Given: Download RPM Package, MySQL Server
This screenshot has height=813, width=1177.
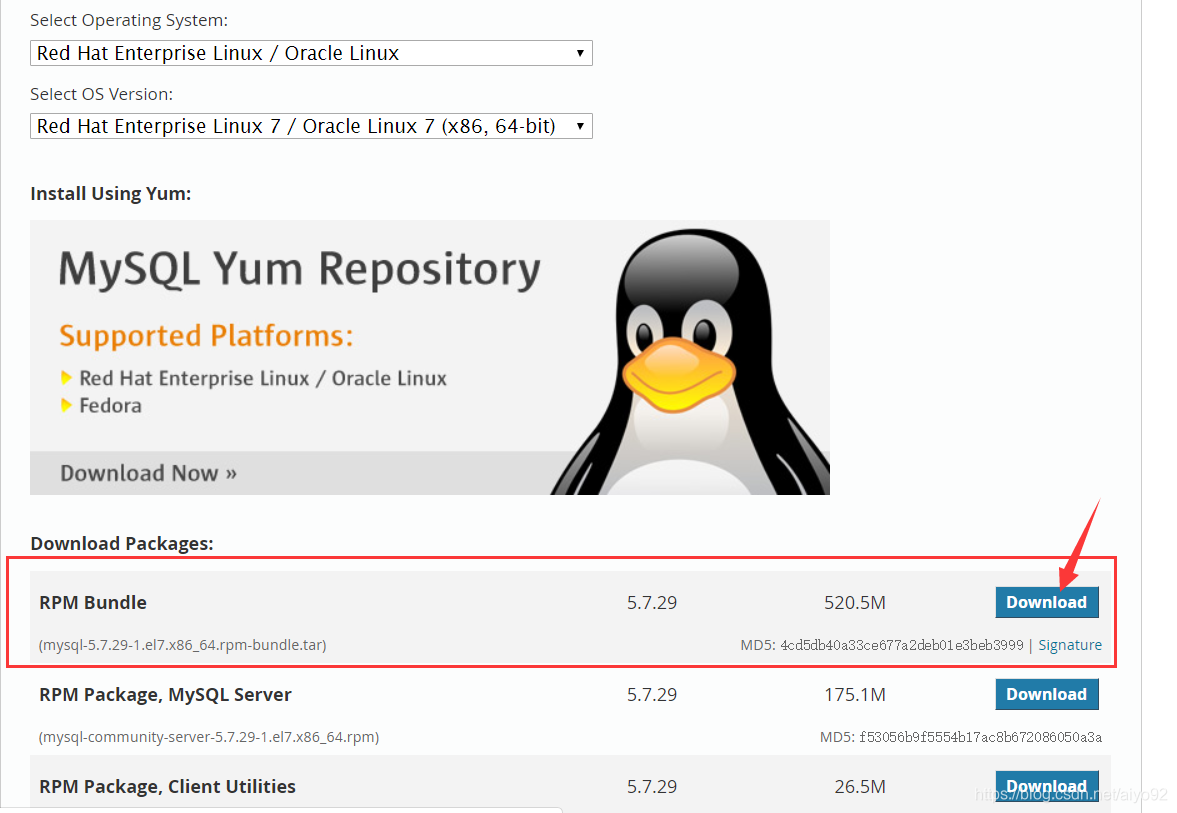Looking at the screenshot, I should click(x=1046, y=694).
